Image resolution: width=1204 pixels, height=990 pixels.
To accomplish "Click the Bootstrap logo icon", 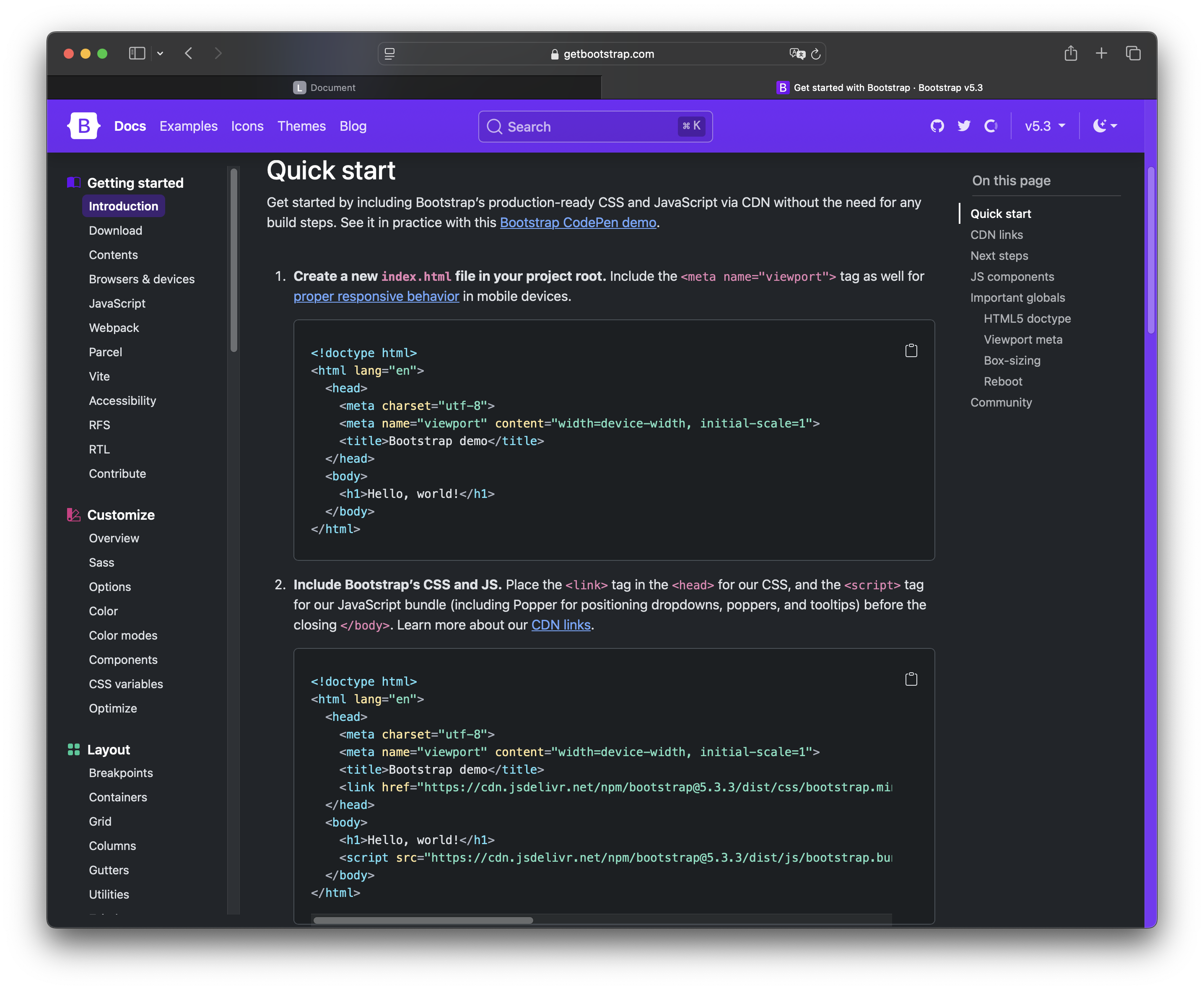I will pos(84,125).
